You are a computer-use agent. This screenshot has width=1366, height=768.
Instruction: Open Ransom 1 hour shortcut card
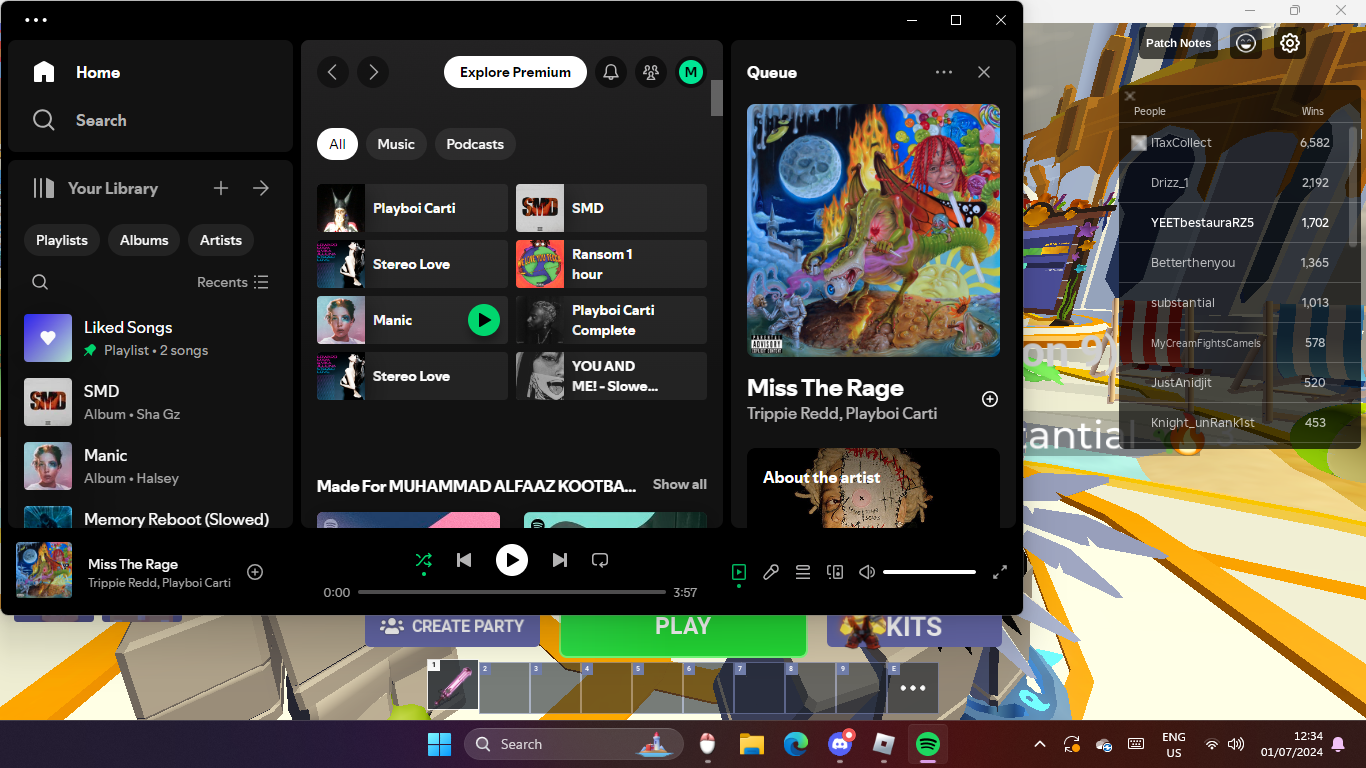(611, 264)
